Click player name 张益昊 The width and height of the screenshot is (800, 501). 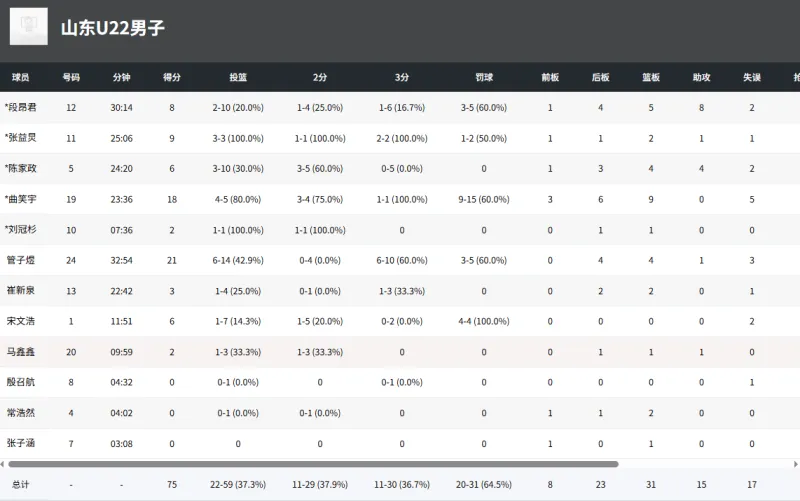(x=21, y=138)
